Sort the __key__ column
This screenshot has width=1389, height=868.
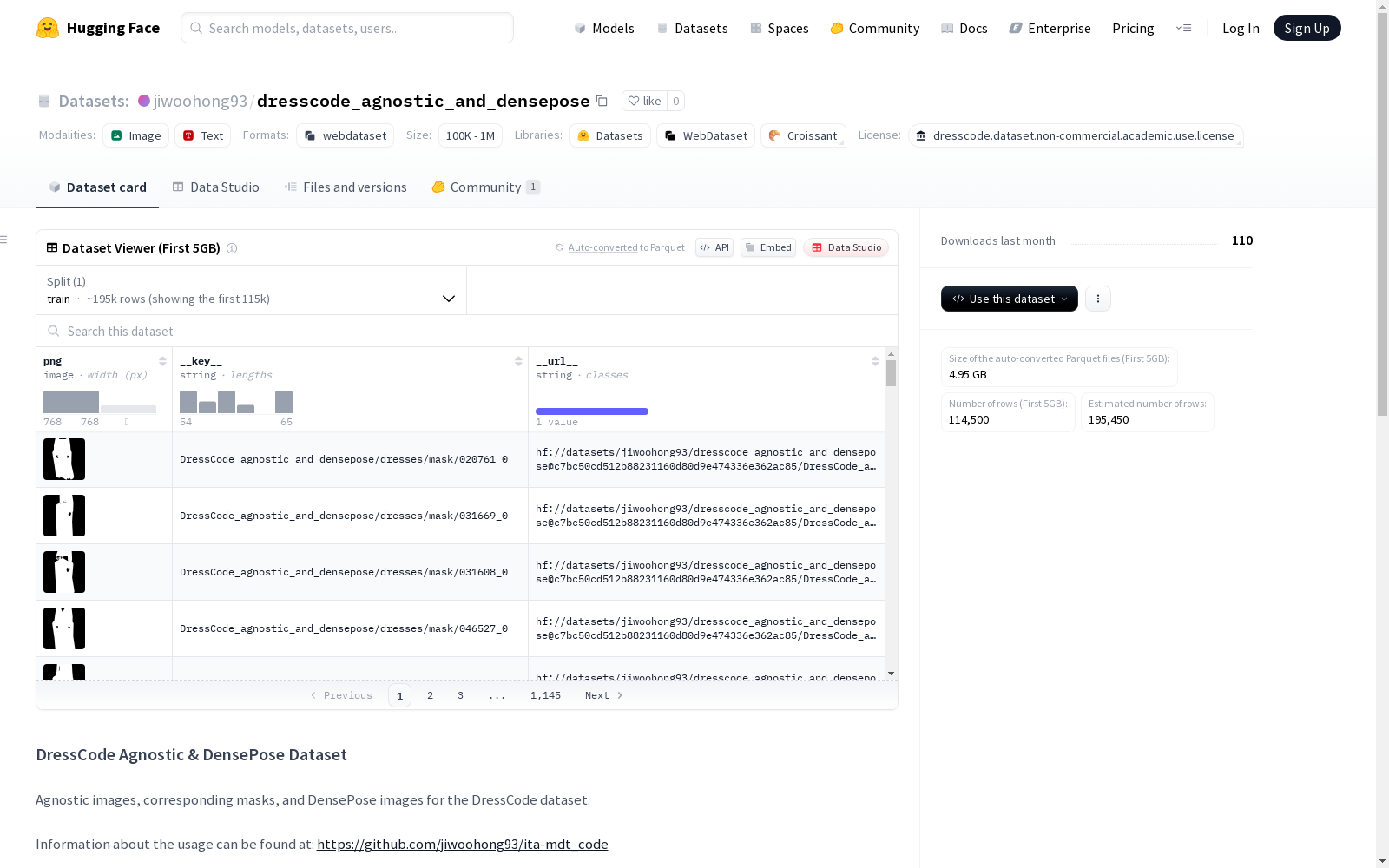(518, 361)
